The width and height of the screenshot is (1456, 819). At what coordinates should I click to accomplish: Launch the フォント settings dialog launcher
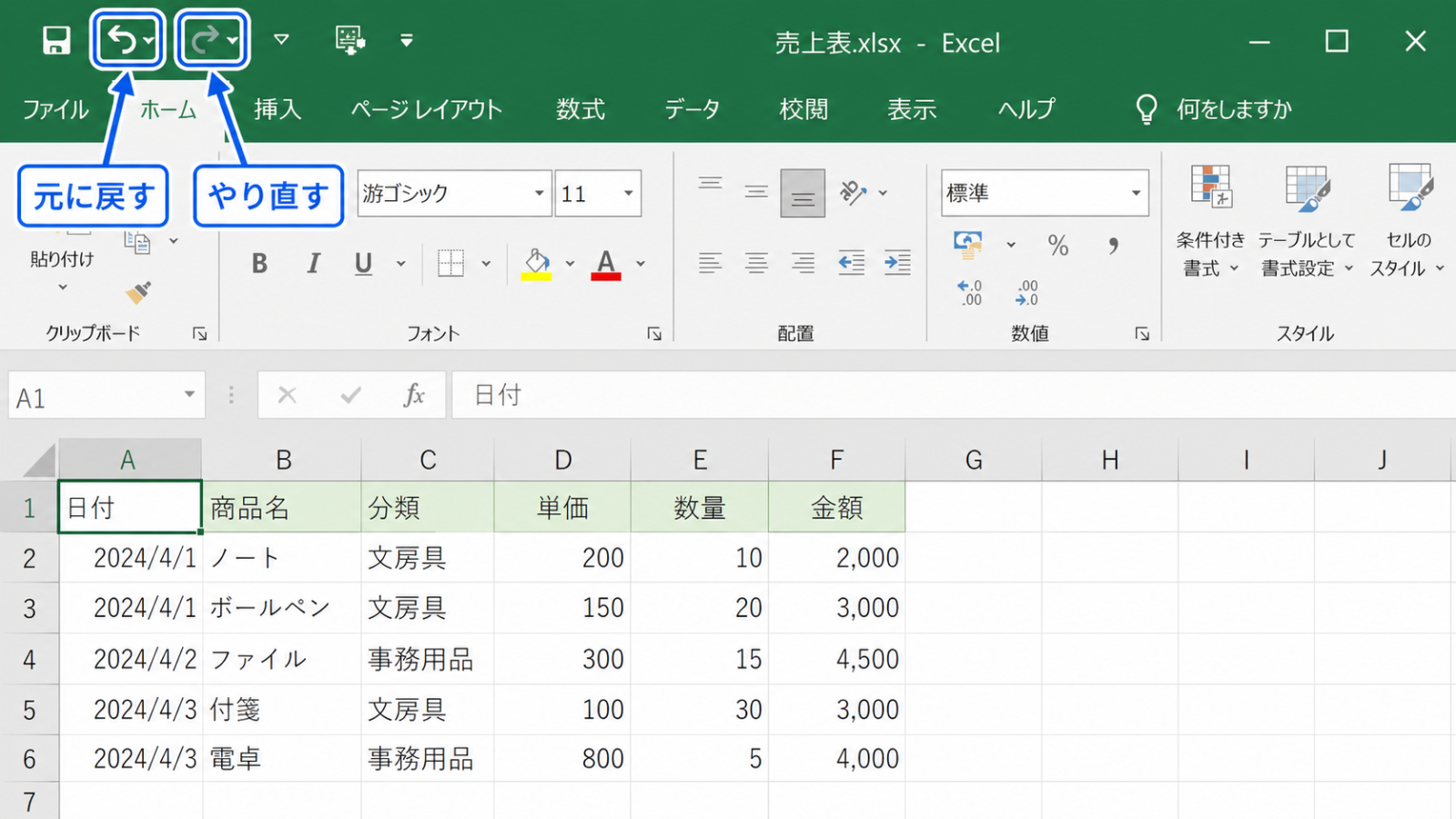click(654, 334)
